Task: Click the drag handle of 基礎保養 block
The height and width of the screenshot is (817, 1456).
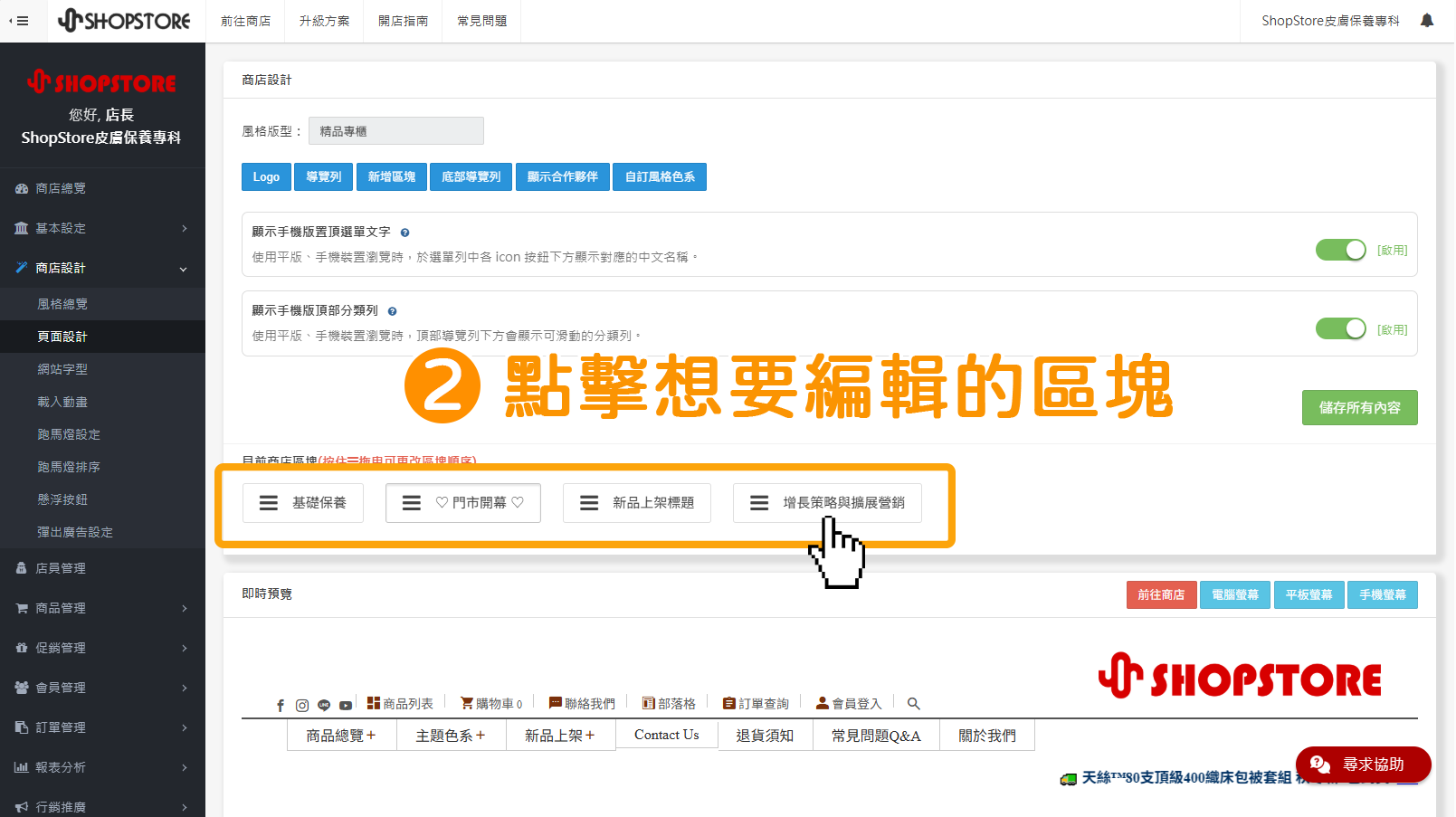Action: point(269,503)
